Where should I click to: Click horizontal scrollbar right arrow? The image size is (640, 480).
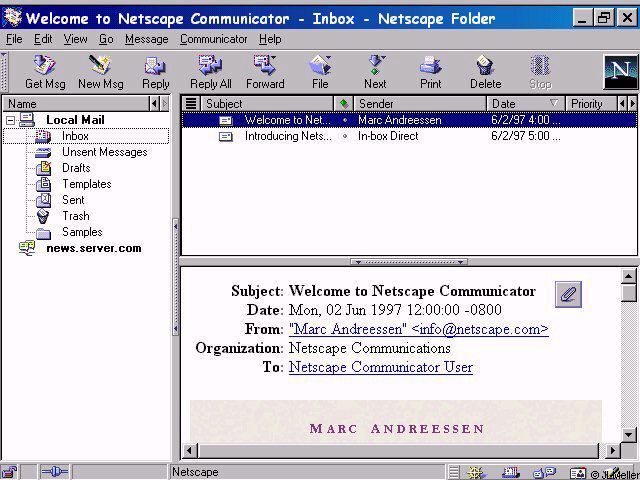[612, 451]
